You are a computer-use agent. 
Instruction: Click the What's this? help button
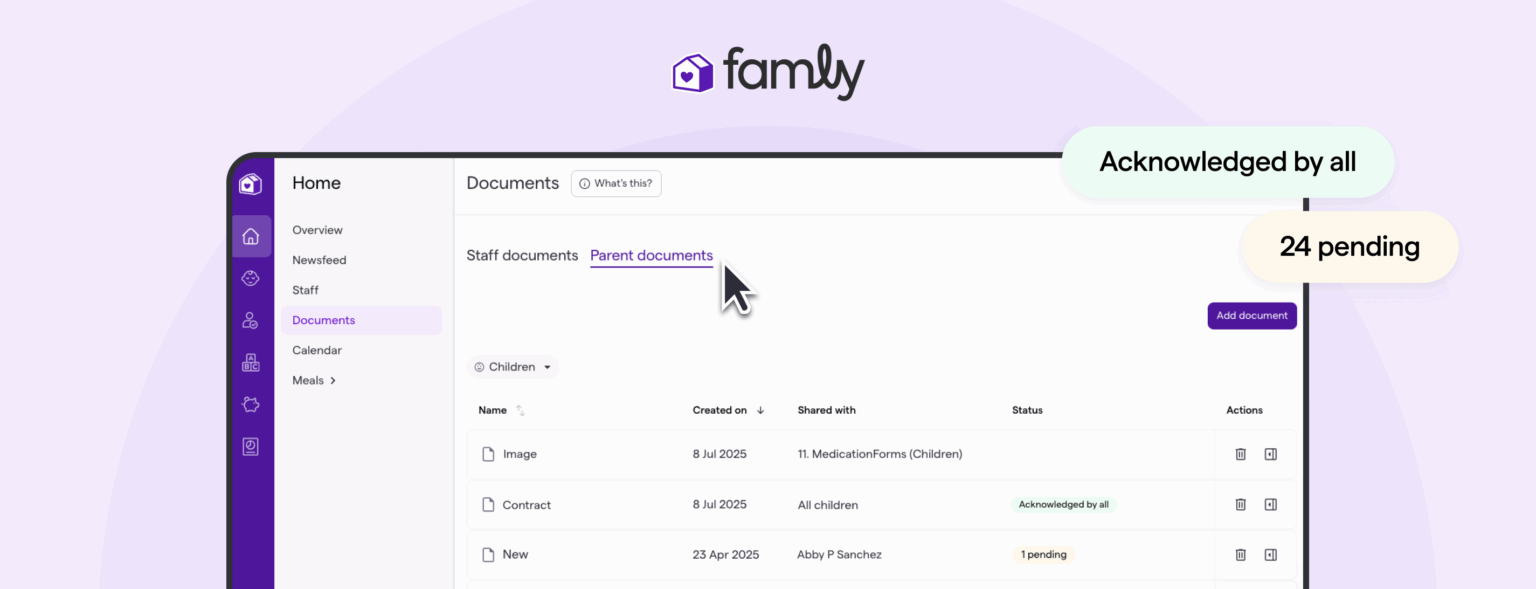[616, 184]
